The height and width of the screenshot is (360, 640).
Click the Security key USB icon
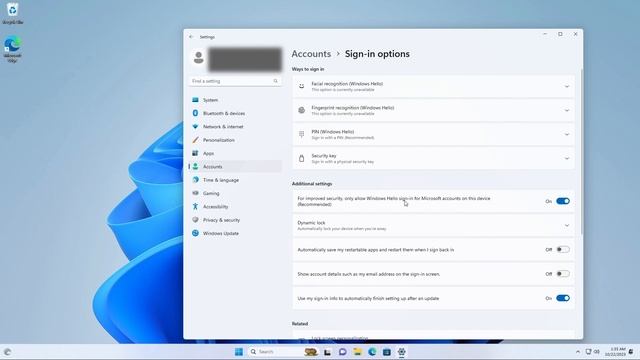point(302,158)
